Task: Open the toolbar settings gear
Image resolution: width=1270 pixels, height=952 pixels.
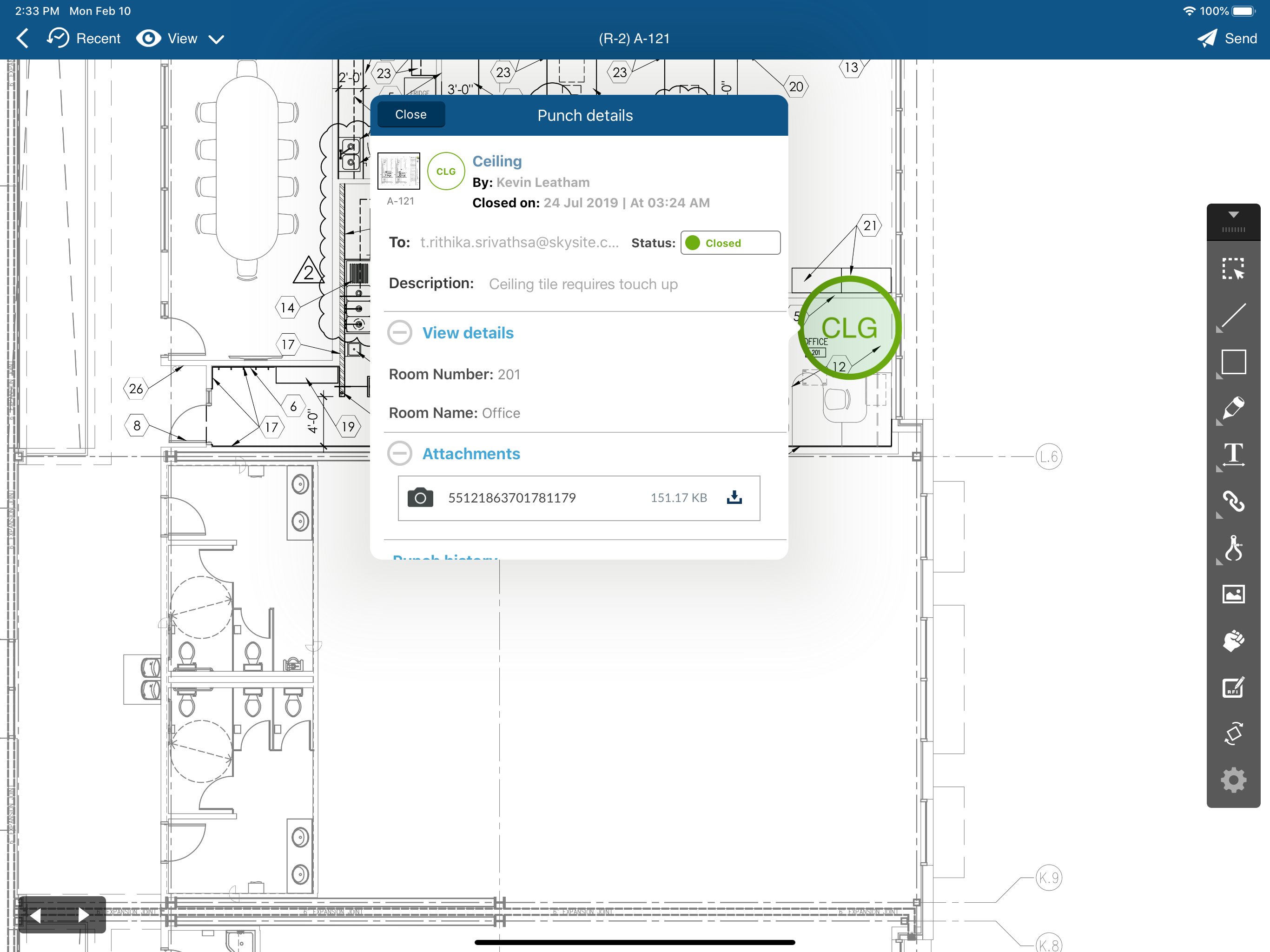Action: click(x=1233, y=780)
